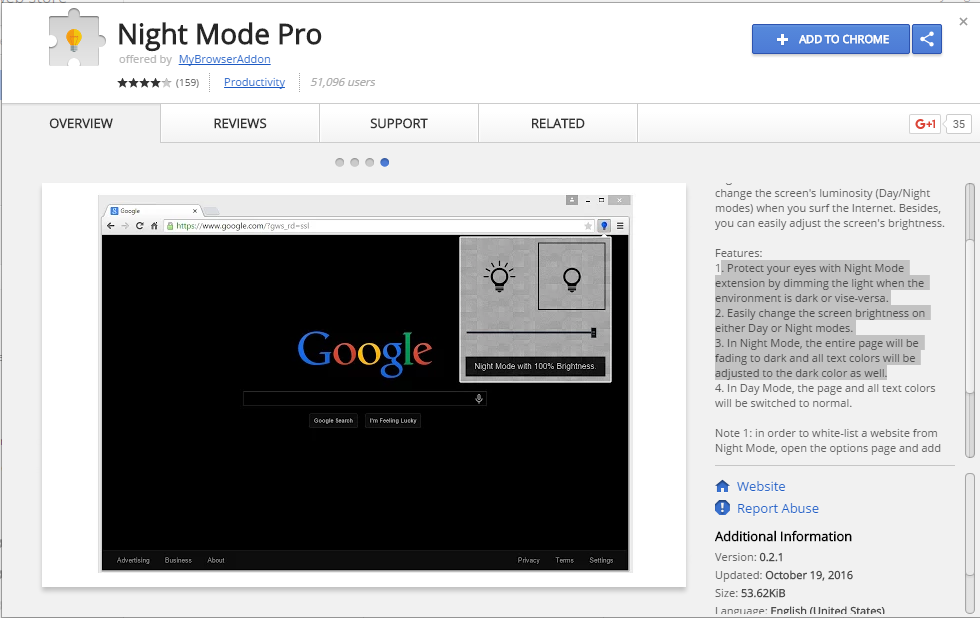
Task: Click the Size 53.62KiB text
Action: click(x=750, y=593)
